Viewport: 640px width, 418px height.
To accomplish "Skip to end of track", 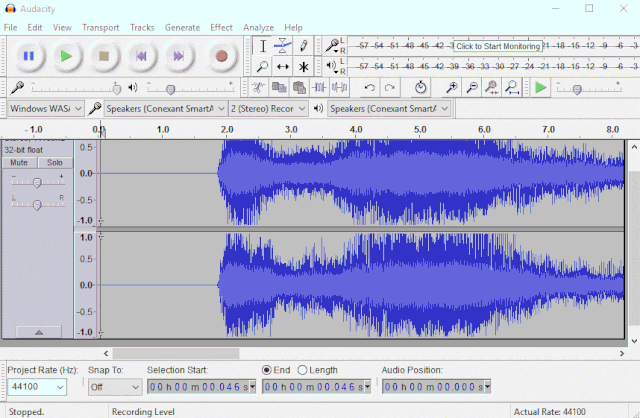I will click(178, 56).
